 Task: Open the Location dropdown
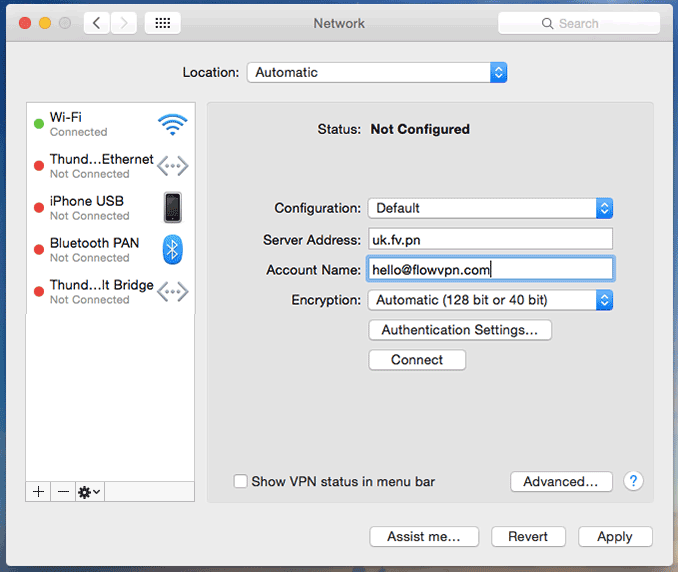[x=377, y=72]
